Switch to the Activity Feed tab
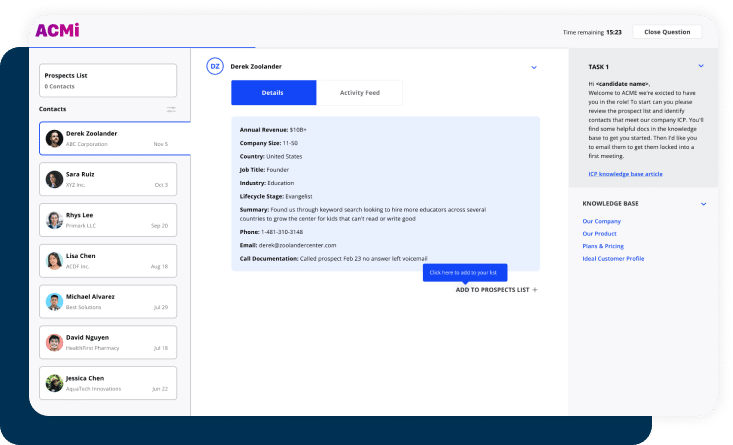The width and height of the screenshot is (733, 445). coord(359,93)
